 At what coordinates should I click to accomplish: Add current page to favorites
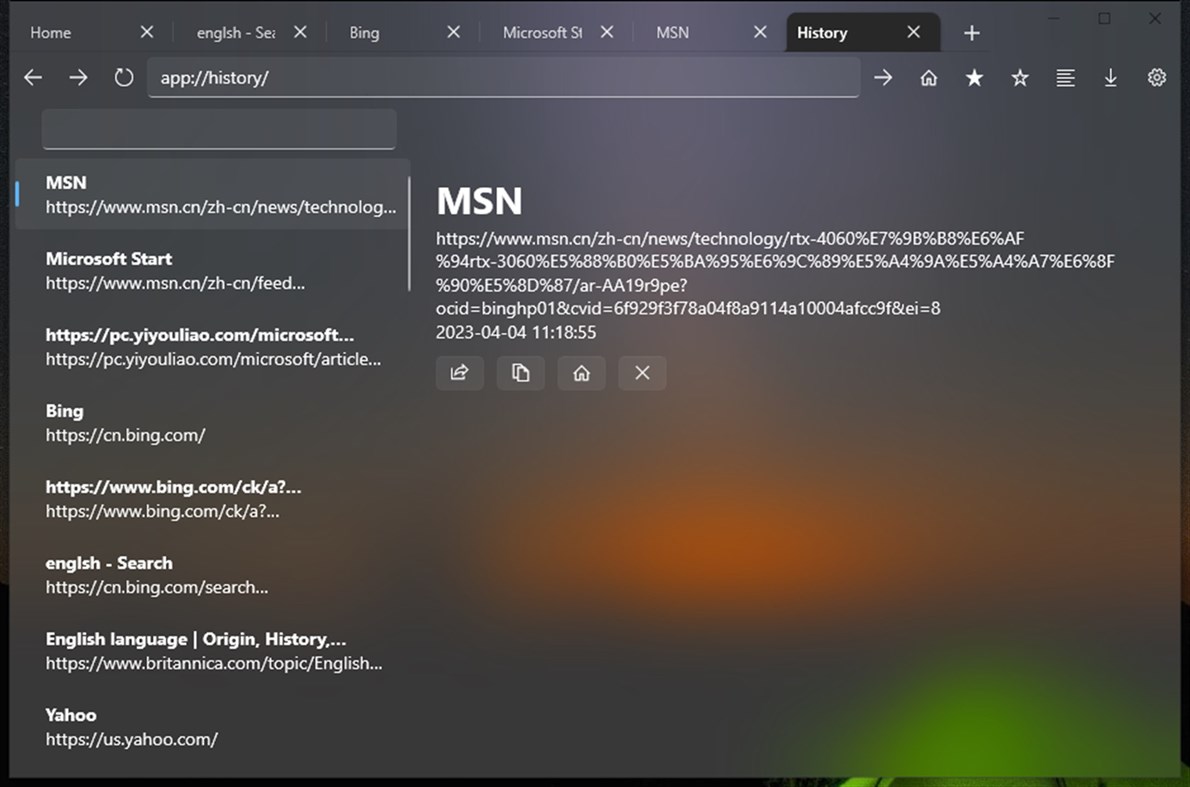coord(1019,77)
